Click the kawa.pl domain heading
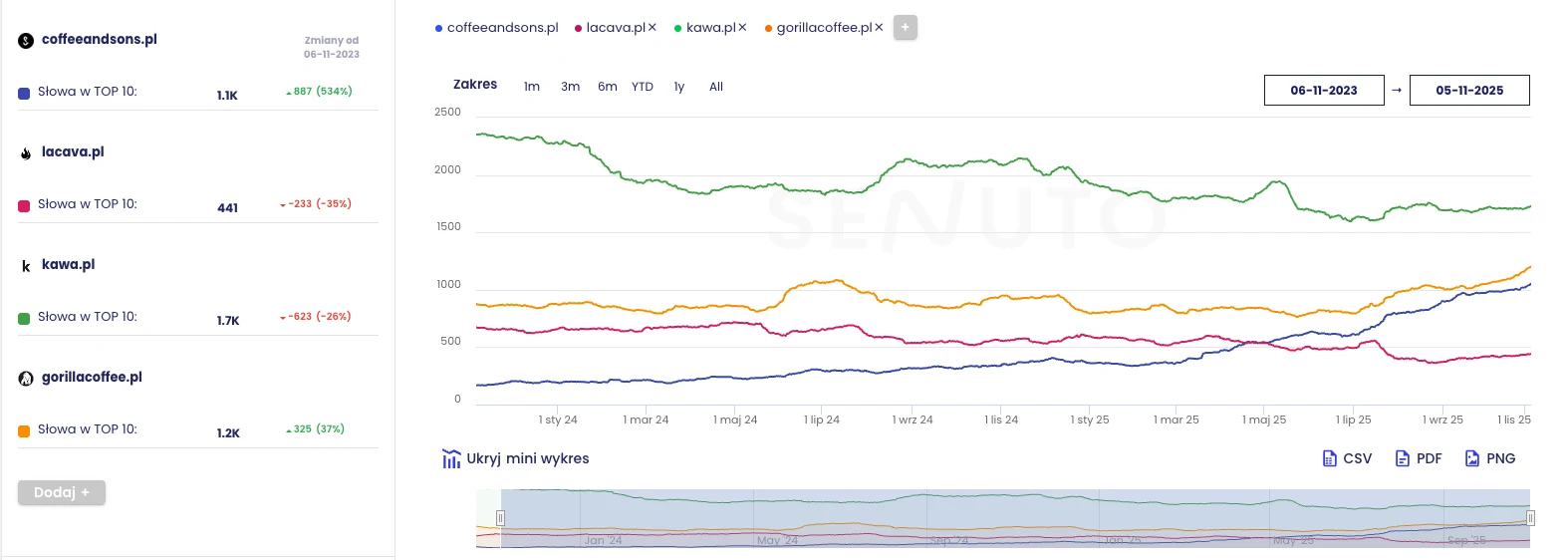Viewport: 1568px width, 560px height. pos(69,264)
